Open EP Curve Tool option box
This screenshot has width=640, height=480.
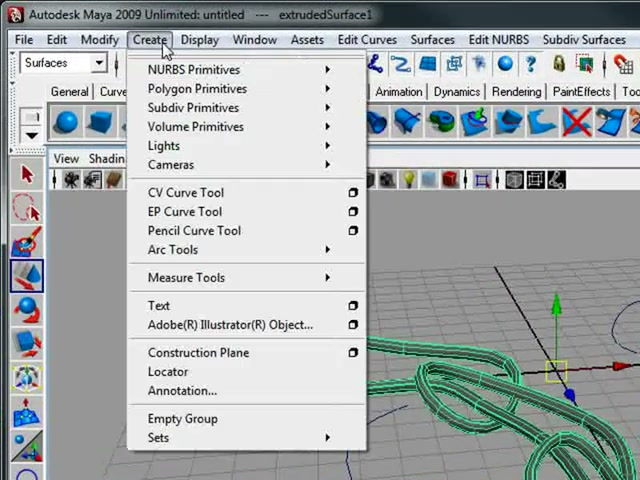pos(353,212)
